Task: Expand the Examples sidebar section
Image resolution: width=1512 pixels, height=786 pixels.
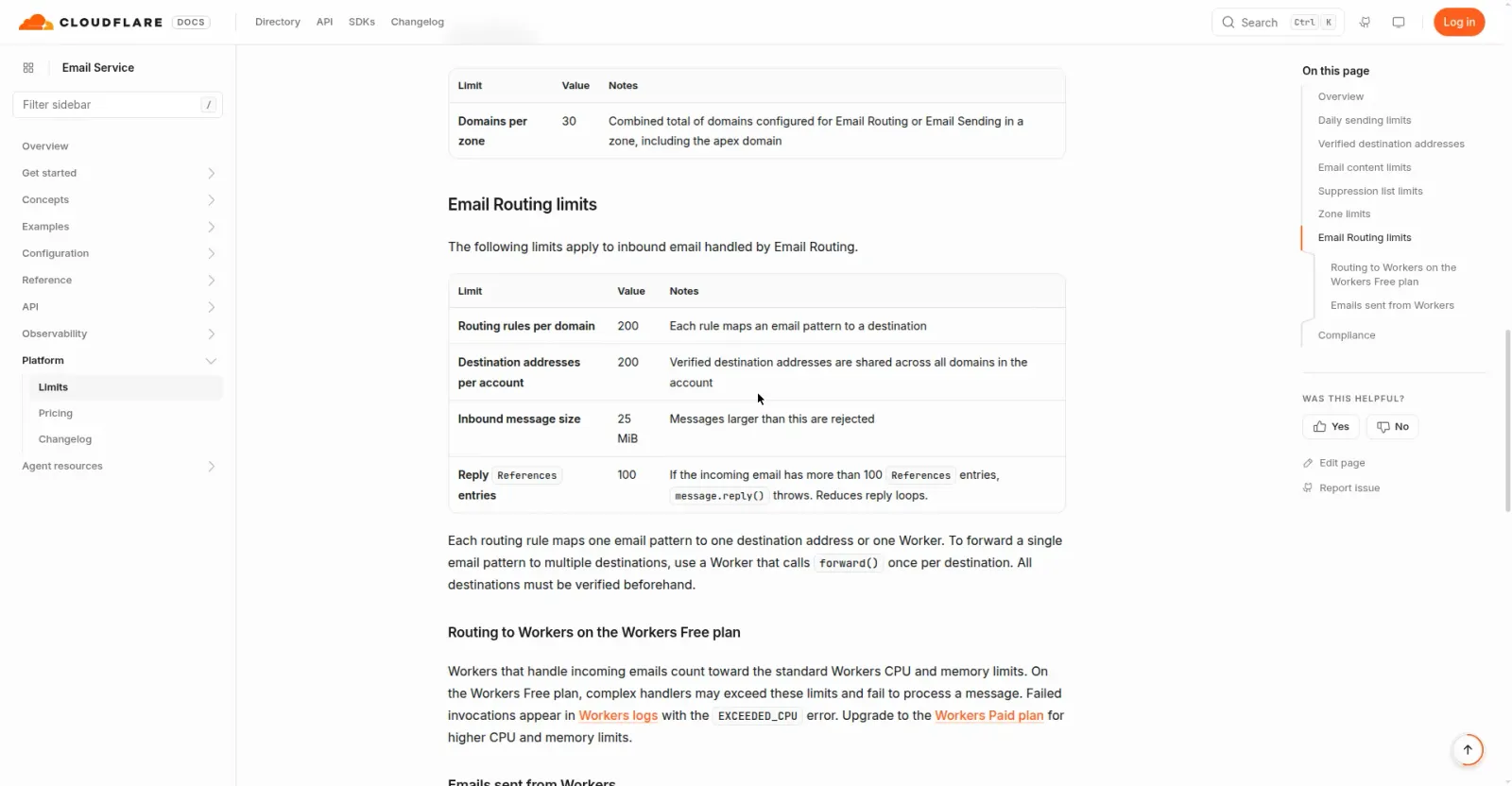Action: [119, 227]
